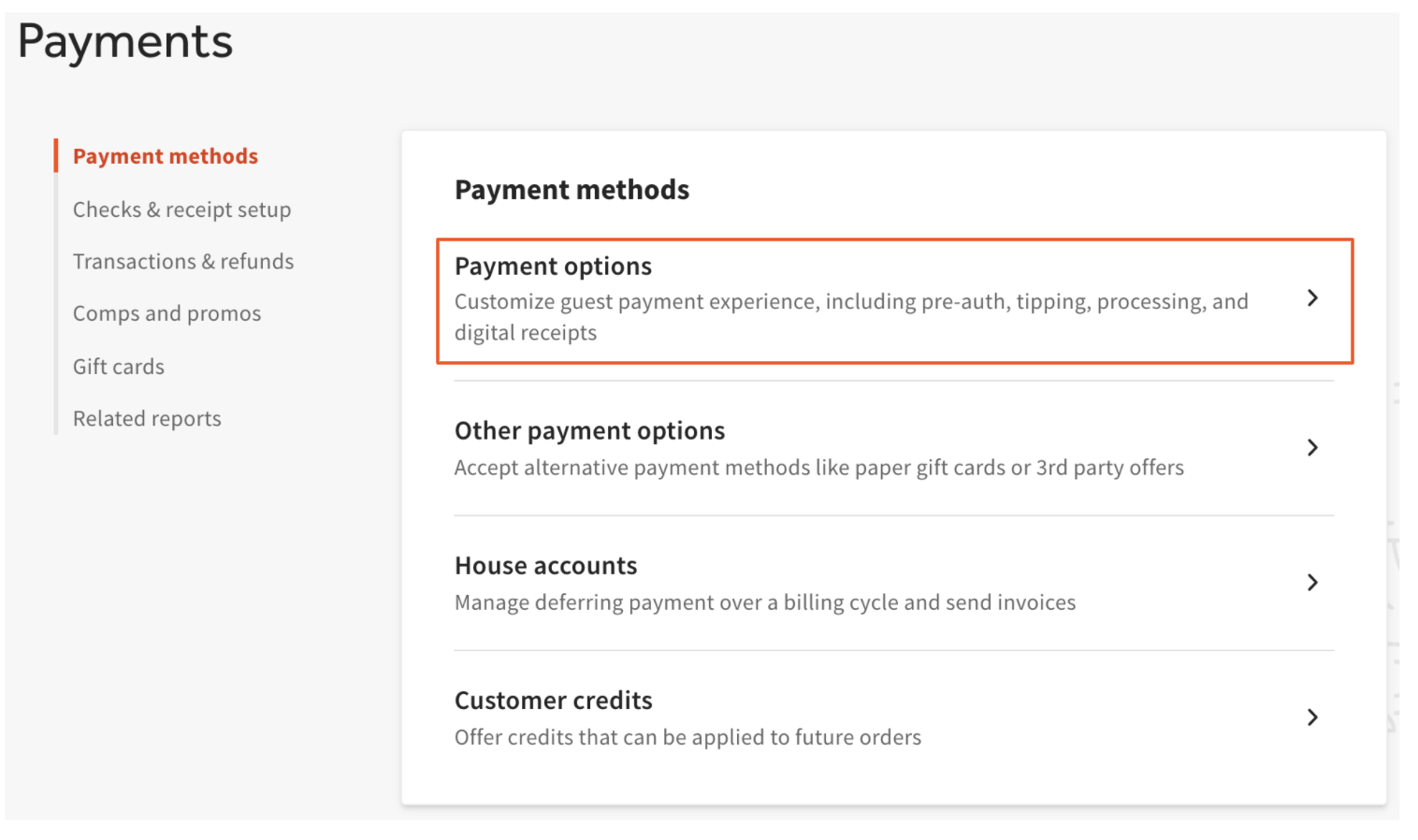Expand the Payment options chevron arrow

(x=1313, y=298)
